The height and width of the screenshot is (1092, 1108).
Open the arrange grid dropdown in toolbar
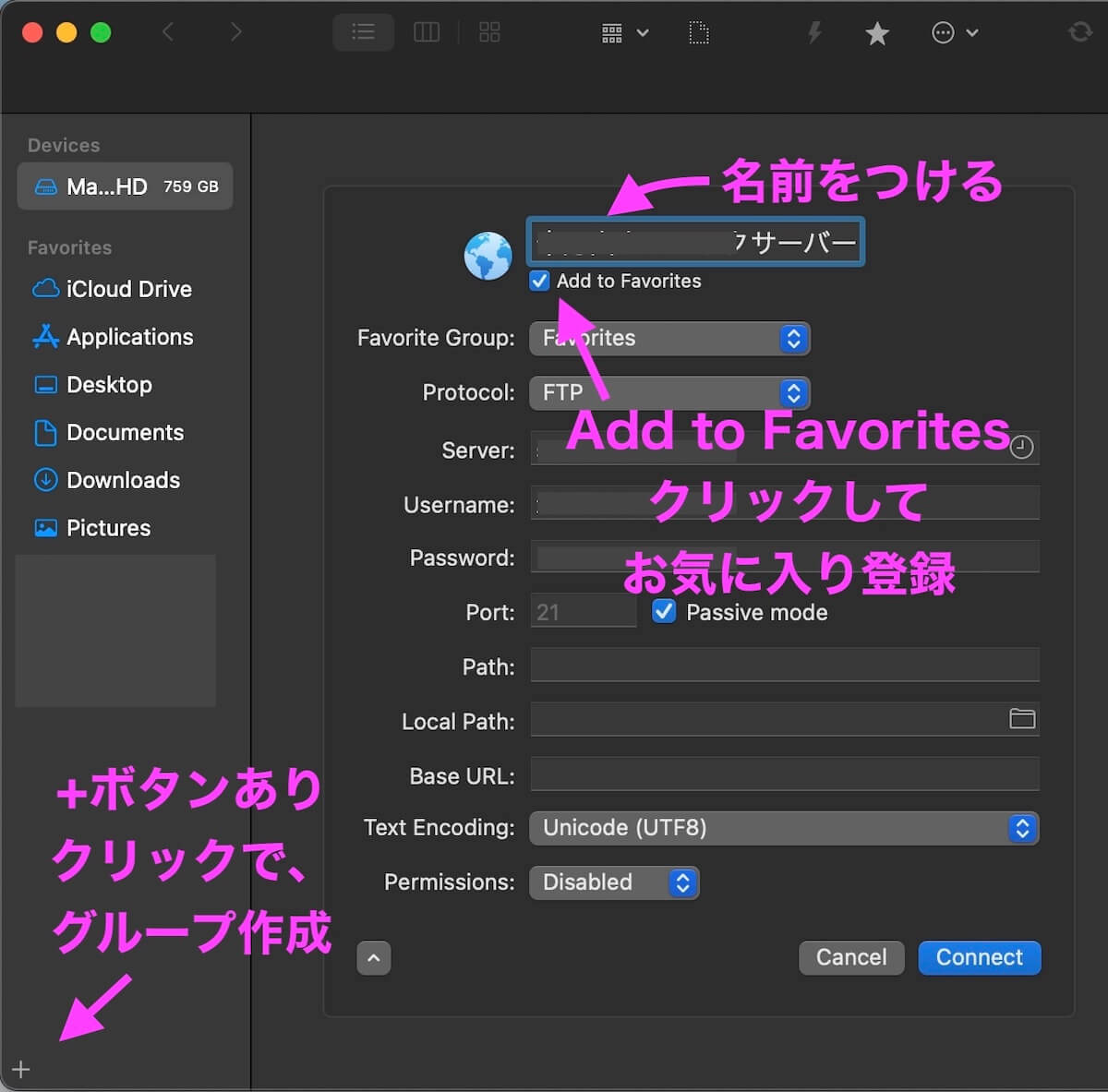point(625,33)
